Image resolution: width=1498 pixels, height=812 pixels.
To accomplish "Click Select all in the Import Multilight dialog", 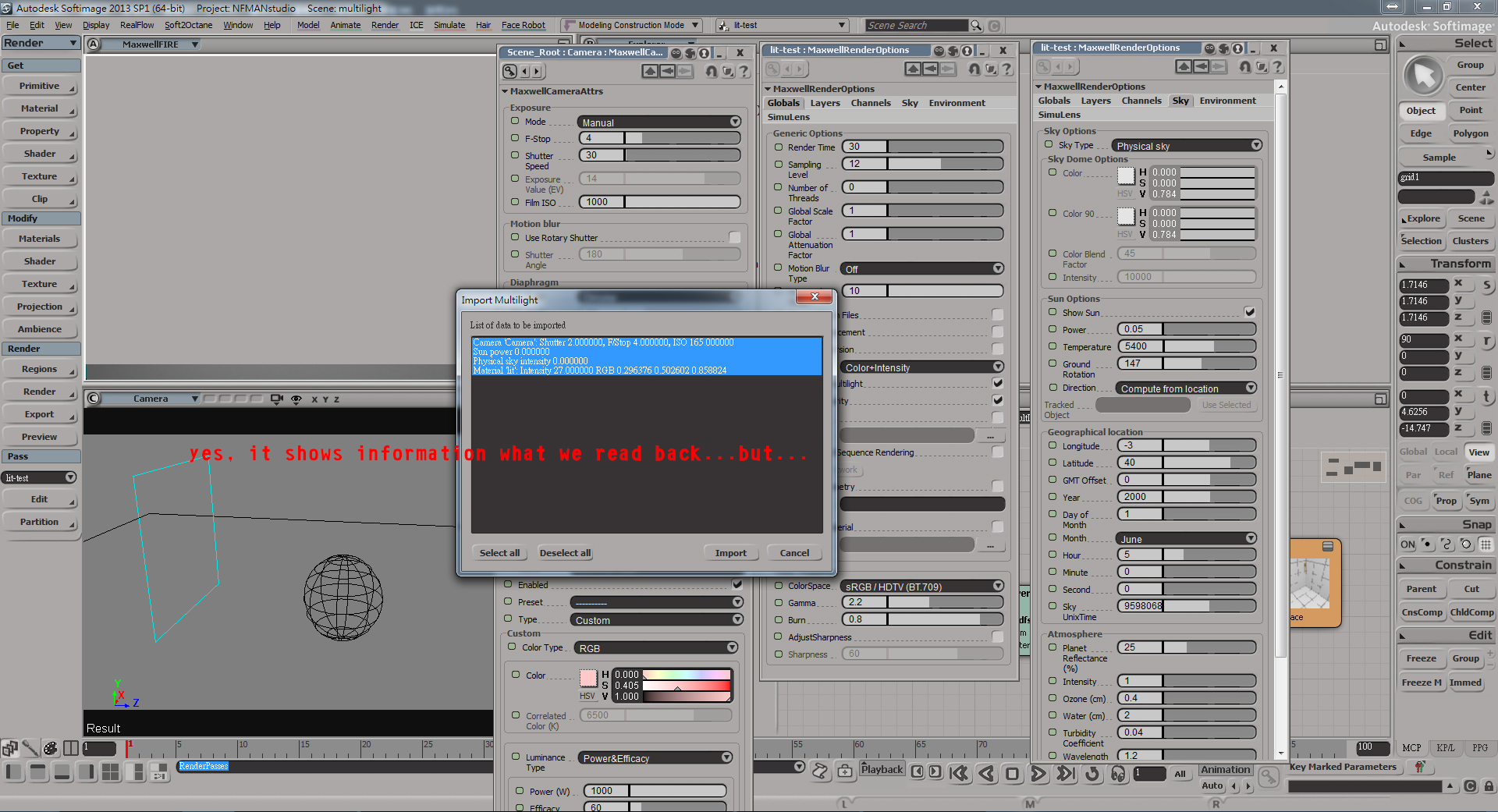I will (x=499, y=553).
